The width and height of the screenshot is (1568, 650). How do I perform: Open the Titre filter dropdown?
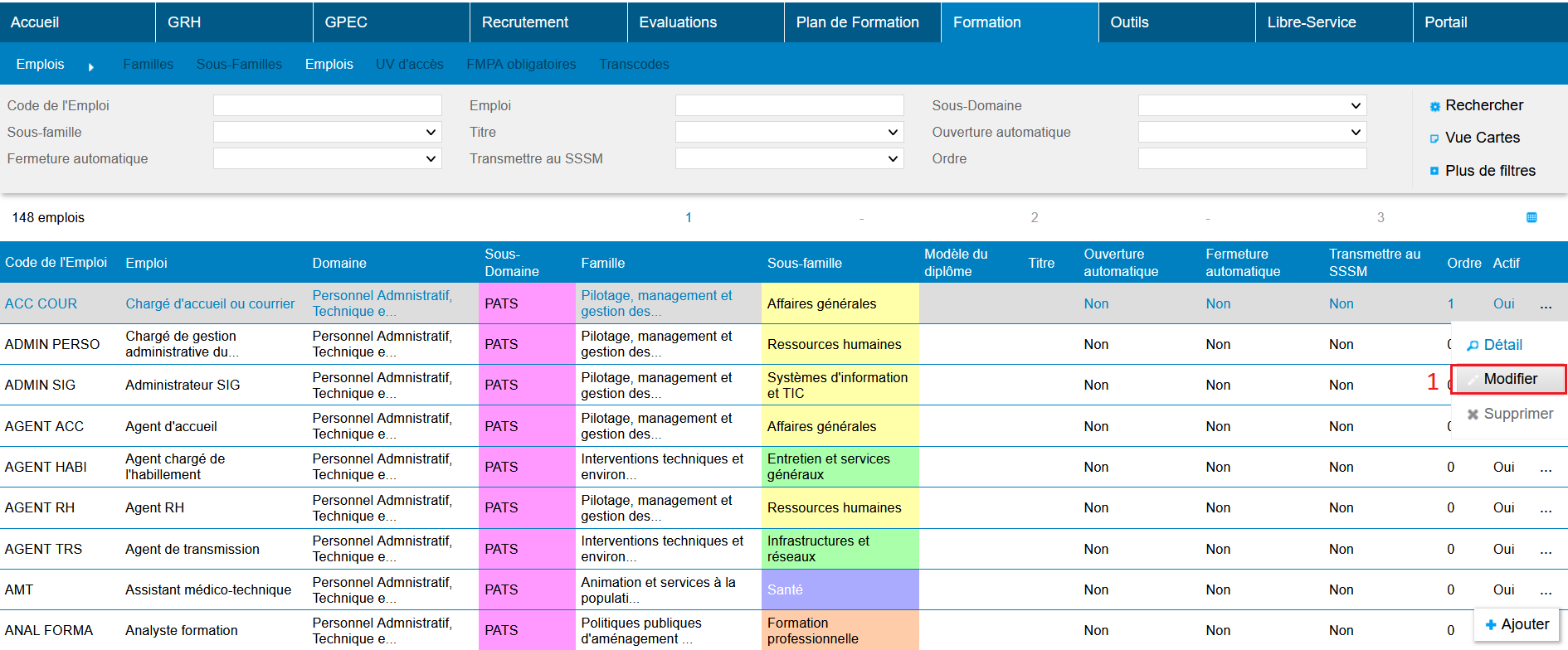pos(789,132)
